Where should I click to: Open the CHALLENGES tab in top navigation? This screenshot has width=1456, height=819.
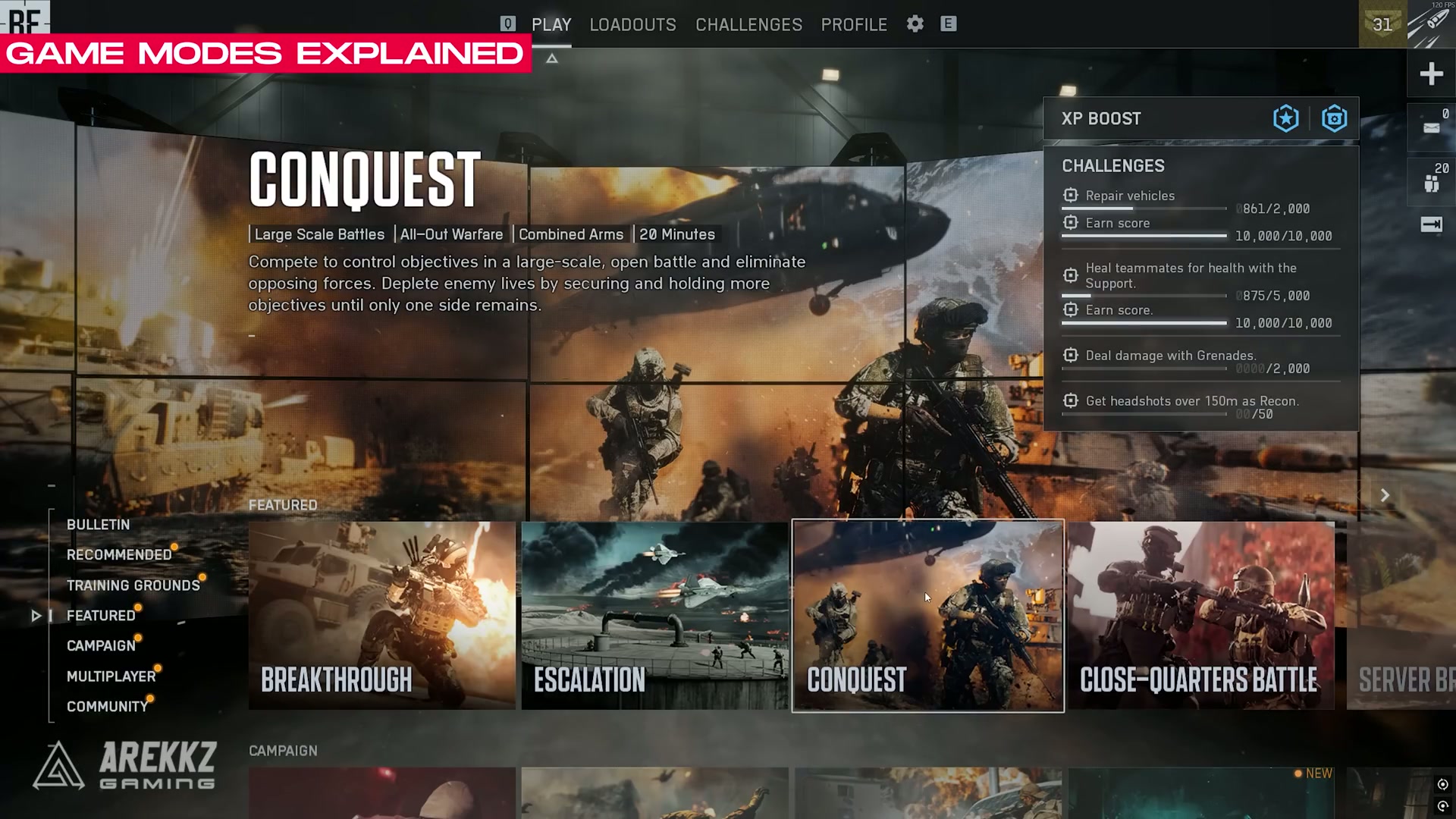click(x=748, y=24)
